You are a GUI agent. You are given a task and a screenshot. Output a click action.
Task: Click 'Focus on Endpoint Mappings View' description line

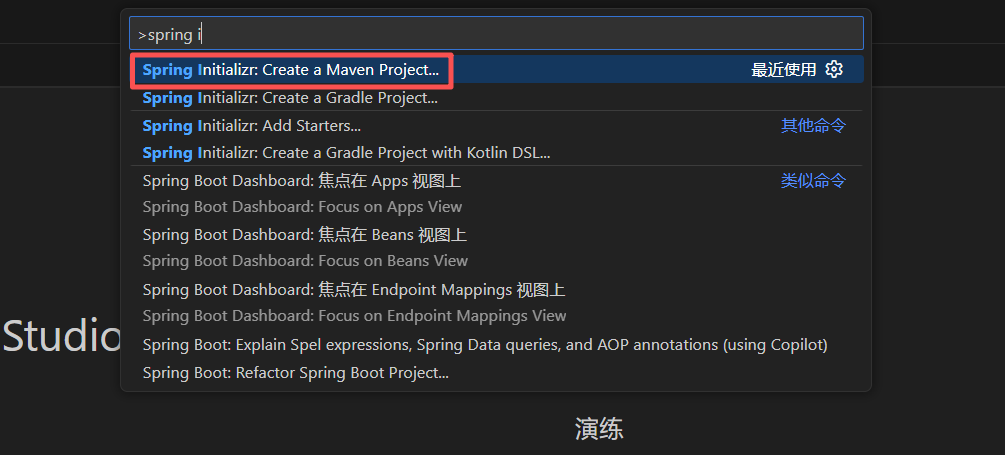354,316
